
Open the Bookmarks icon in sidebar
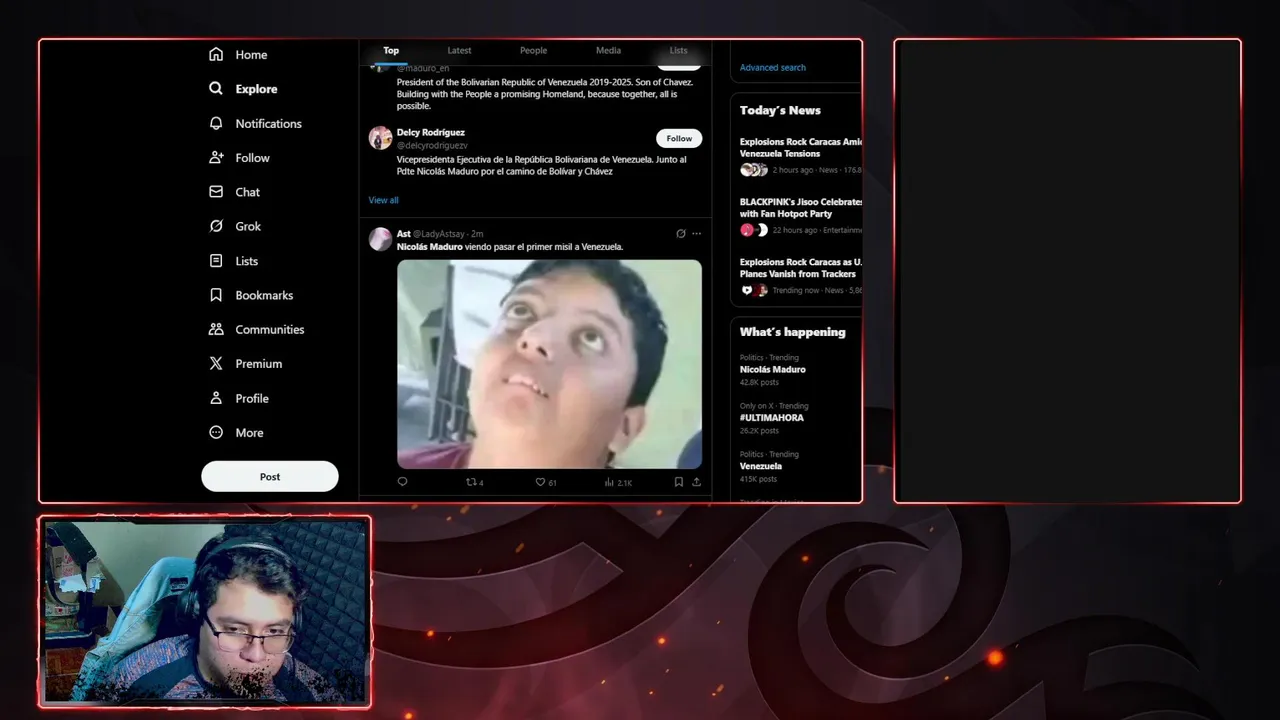click(x=216, y=295)
